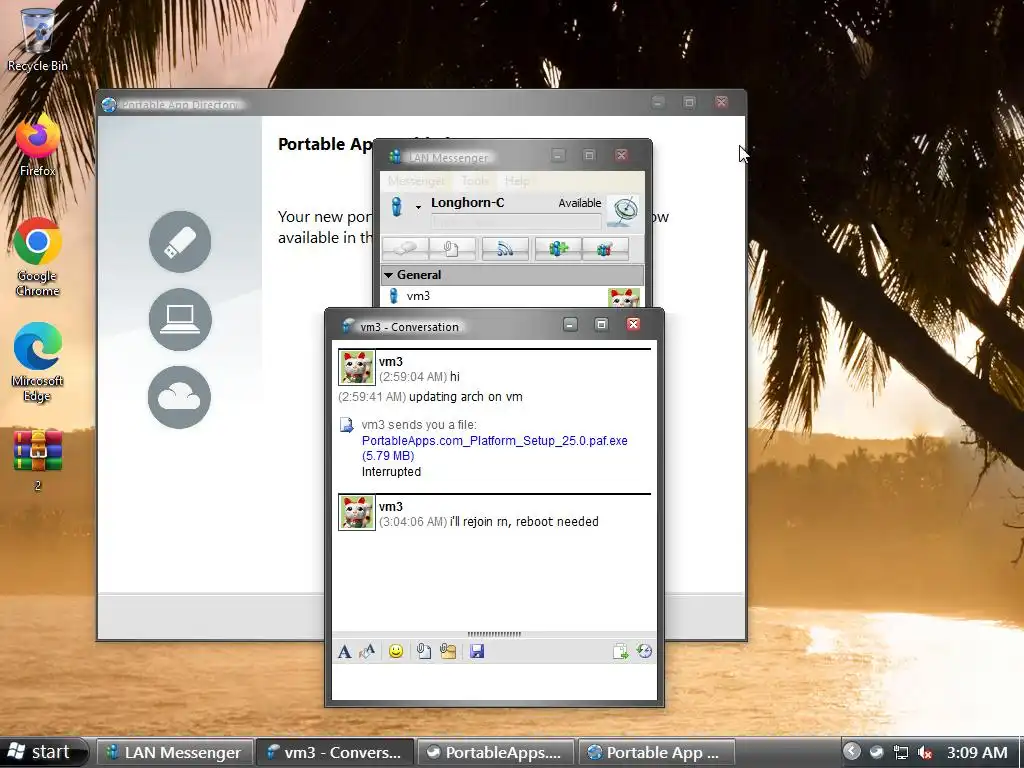Click the splitter handle above conversation toolbar
The height and width of the screenshot is (768, 1024).
click(494, 634)
